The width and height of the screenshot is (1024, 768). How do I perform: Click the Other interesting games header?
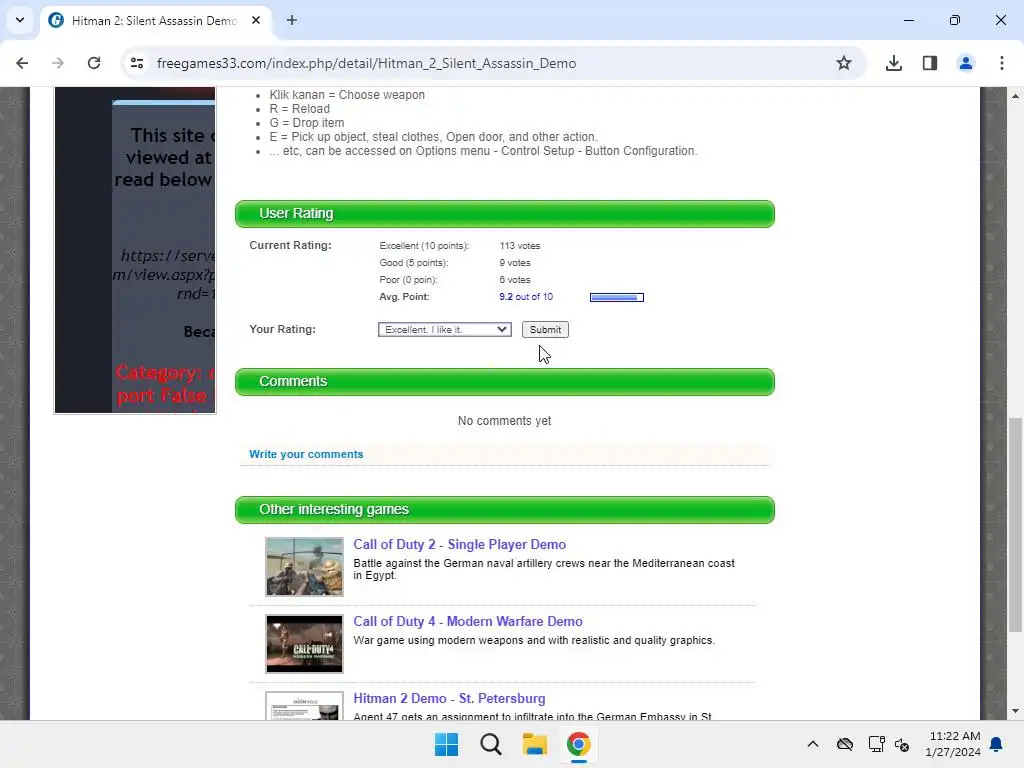(505, 510)
